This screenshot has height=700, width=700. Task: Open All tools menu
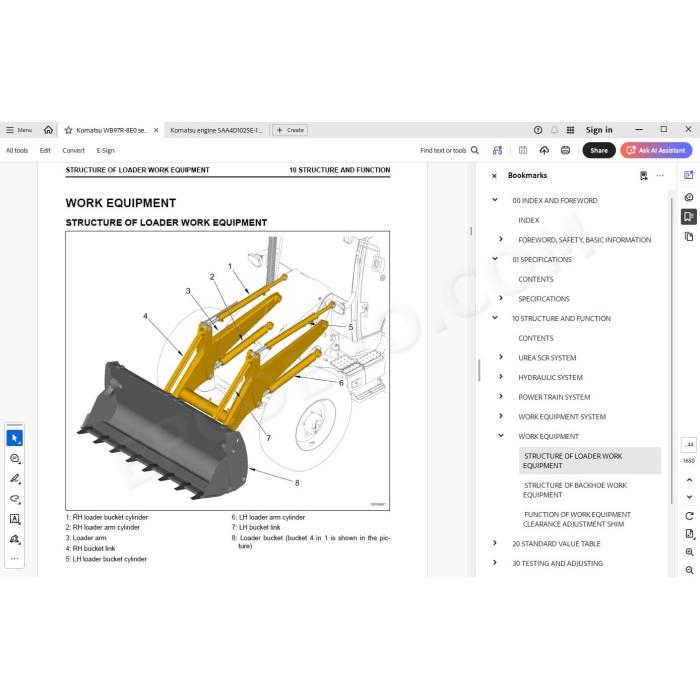pyautogui.click(x=17, y=150)
